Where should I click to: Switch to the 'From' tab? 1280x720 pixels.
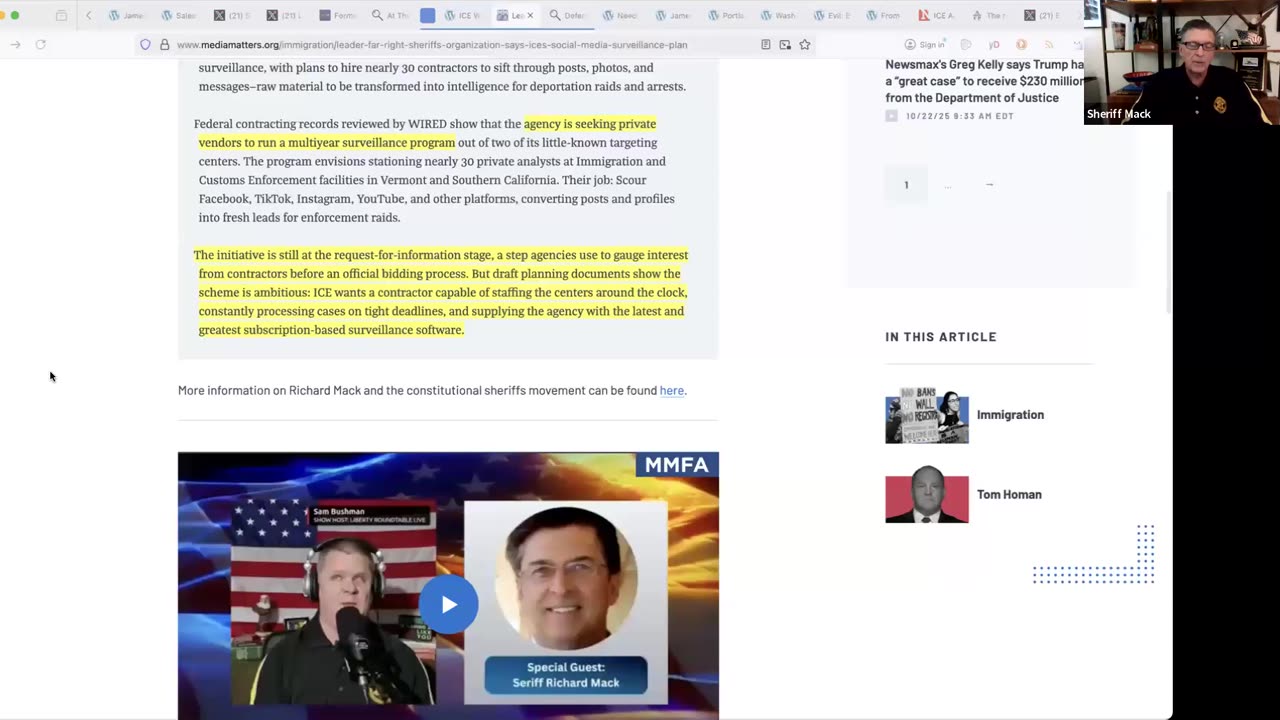[x=885, y=15]
